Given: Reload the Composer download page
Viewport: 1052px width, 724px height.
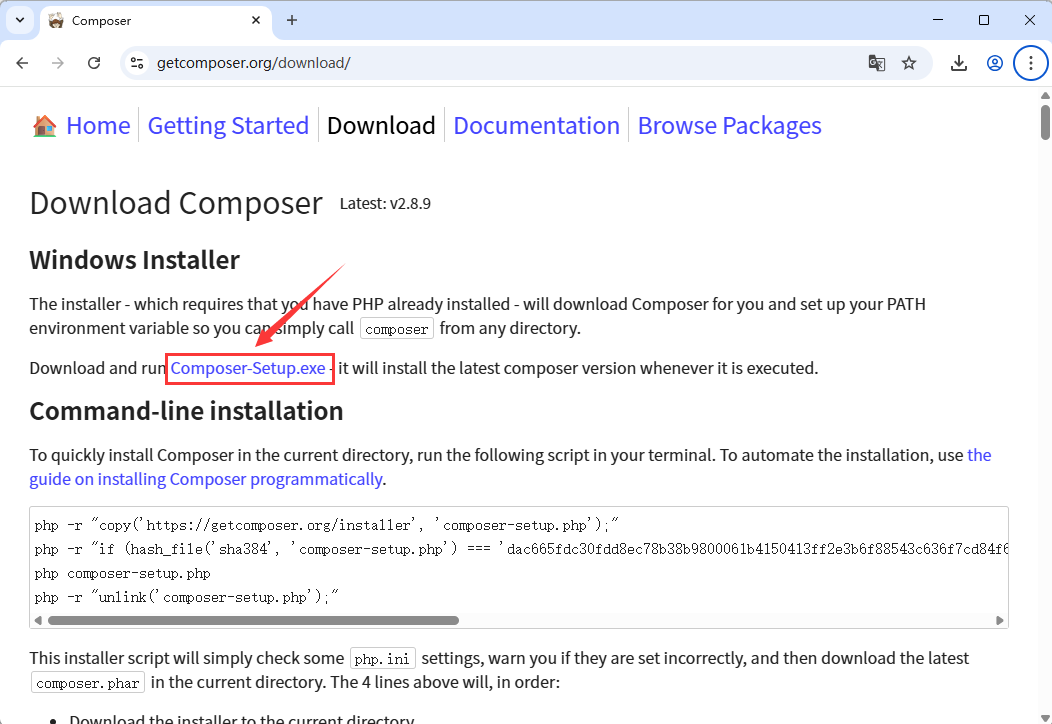Looking at the screenshot, I should 94,63.
